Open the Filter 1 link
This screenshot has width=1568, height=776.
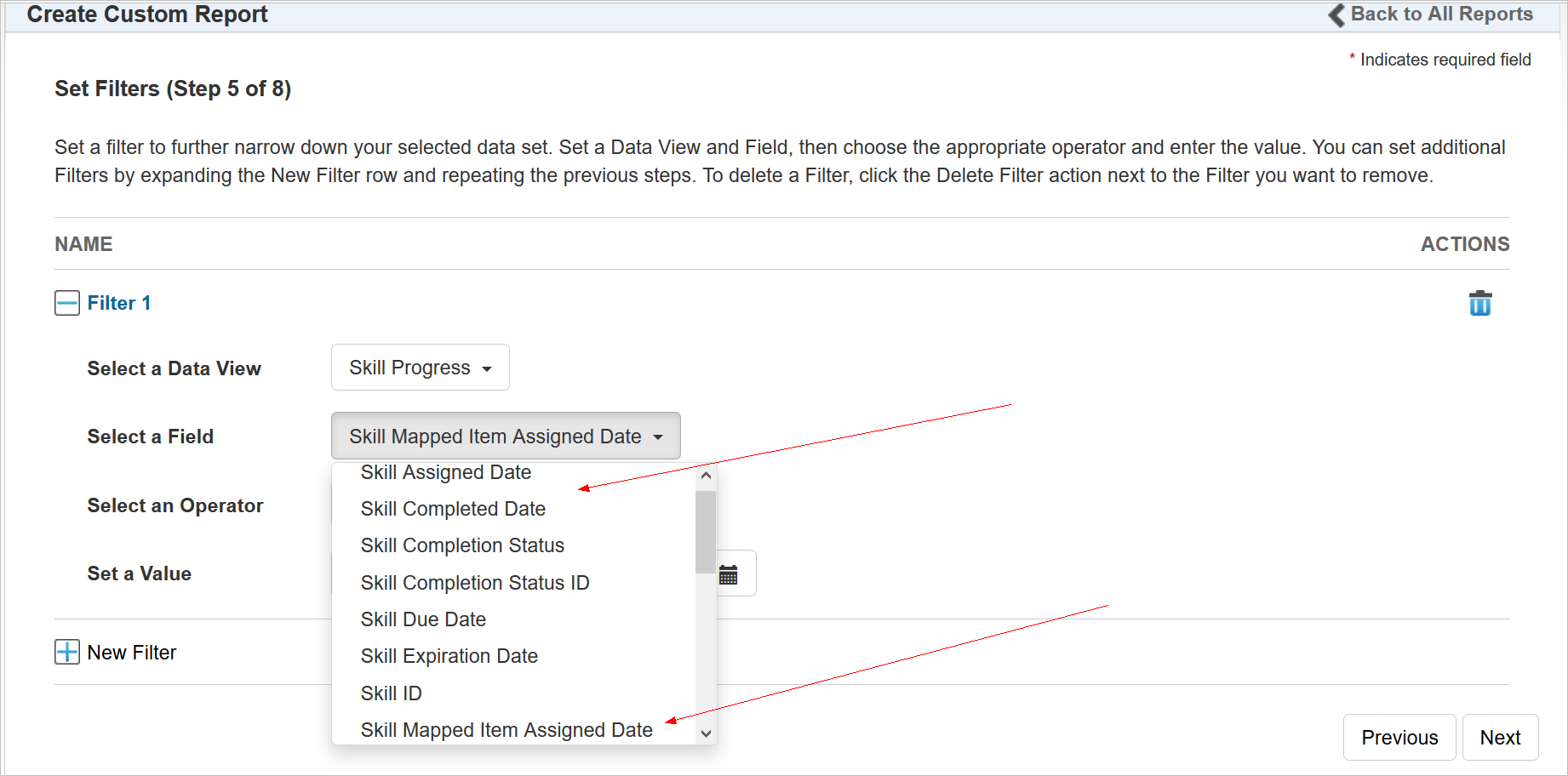[119, 303]
